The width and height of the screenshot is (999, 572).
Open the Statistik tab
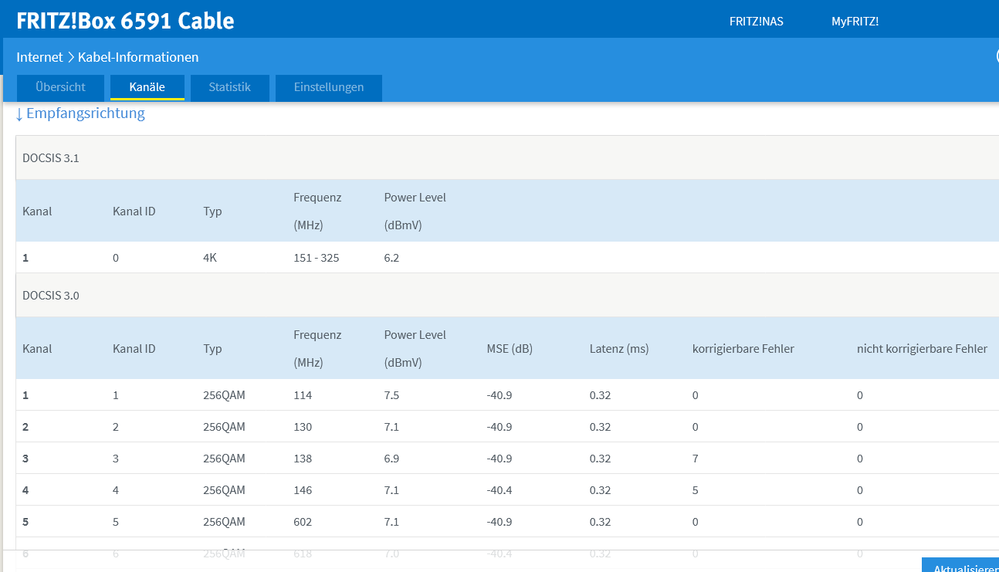point(229,87)
